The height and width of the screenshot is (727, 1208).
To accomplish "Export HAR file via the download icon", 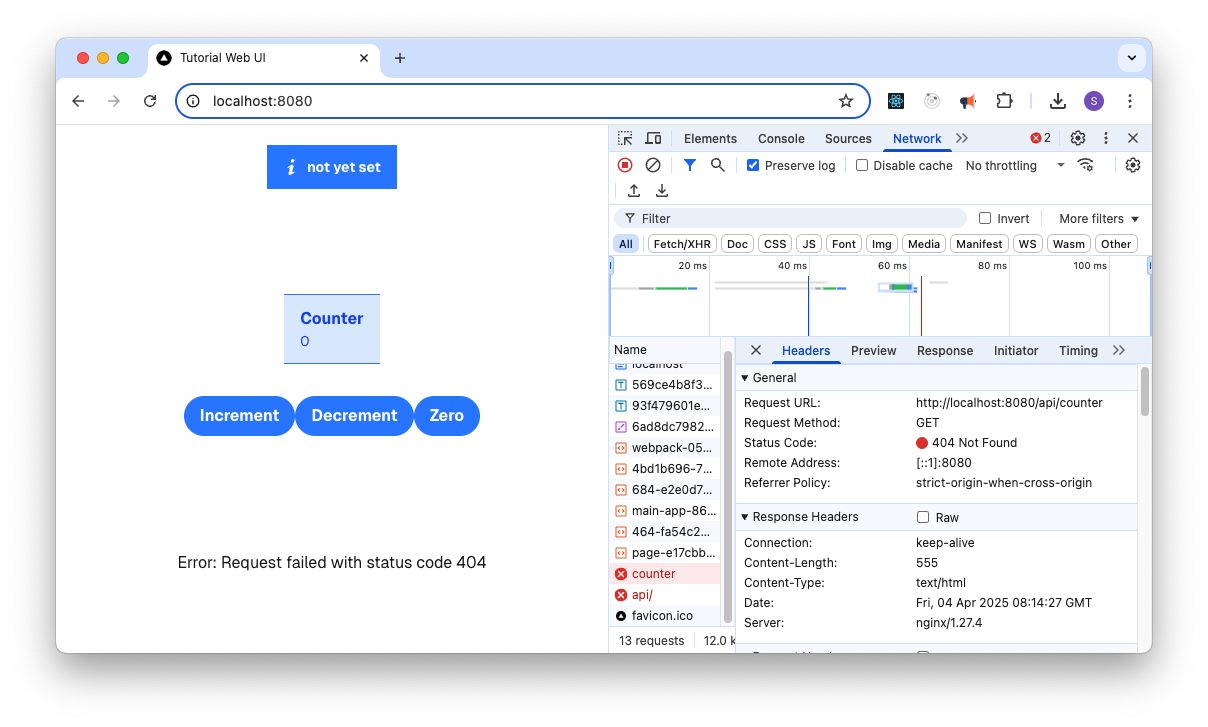I will (661, 190).
